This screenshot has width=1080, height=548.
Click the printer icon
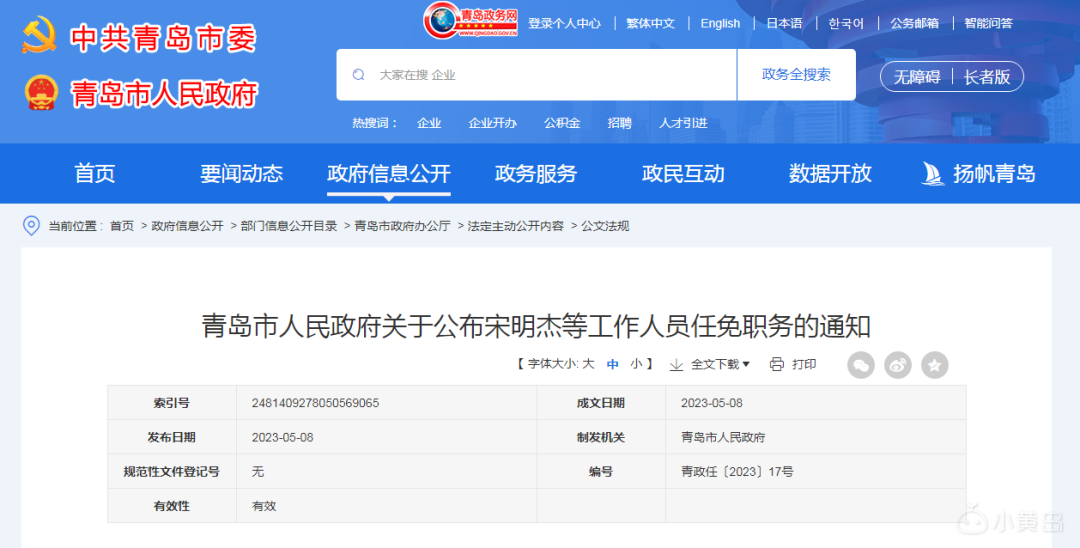pyautogui.click(x=777, y=364)
